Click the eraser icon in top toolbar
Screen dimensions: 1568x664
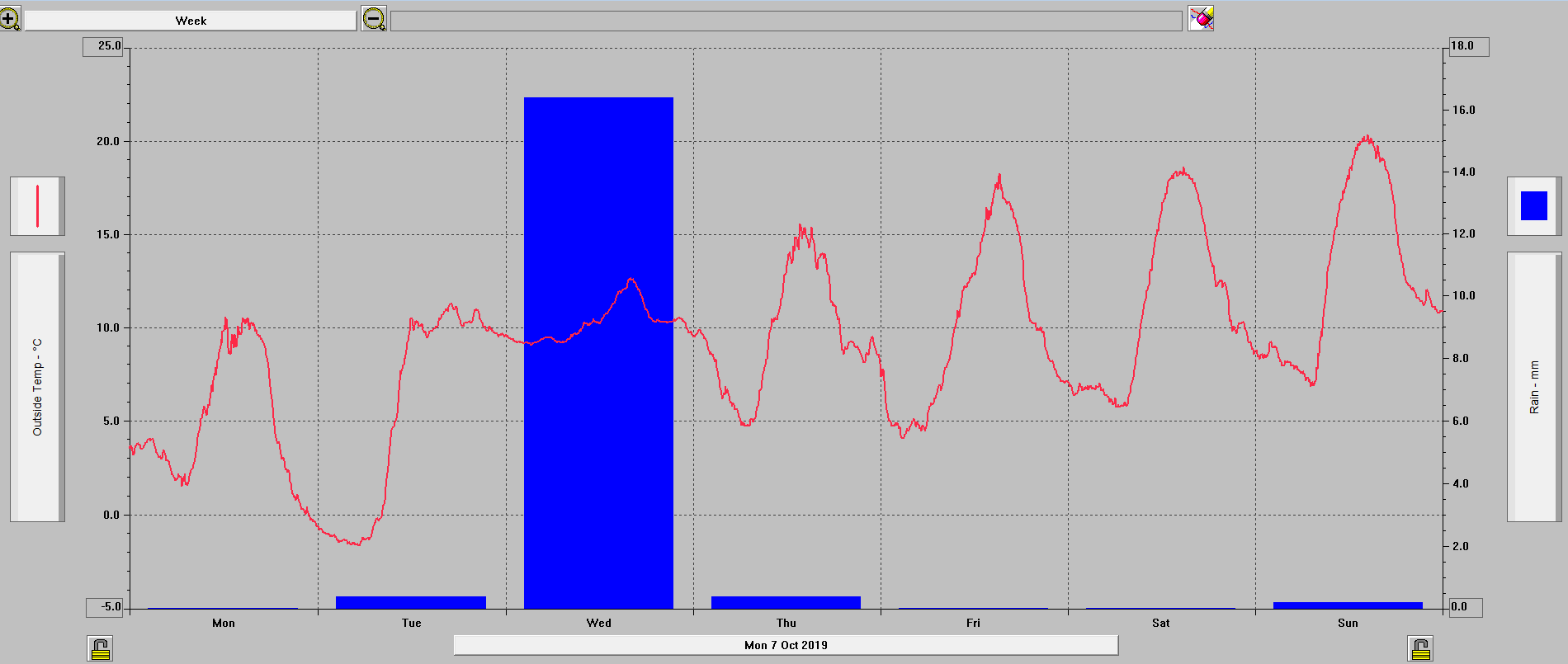pyautogui.click(x=1201, y=18)
